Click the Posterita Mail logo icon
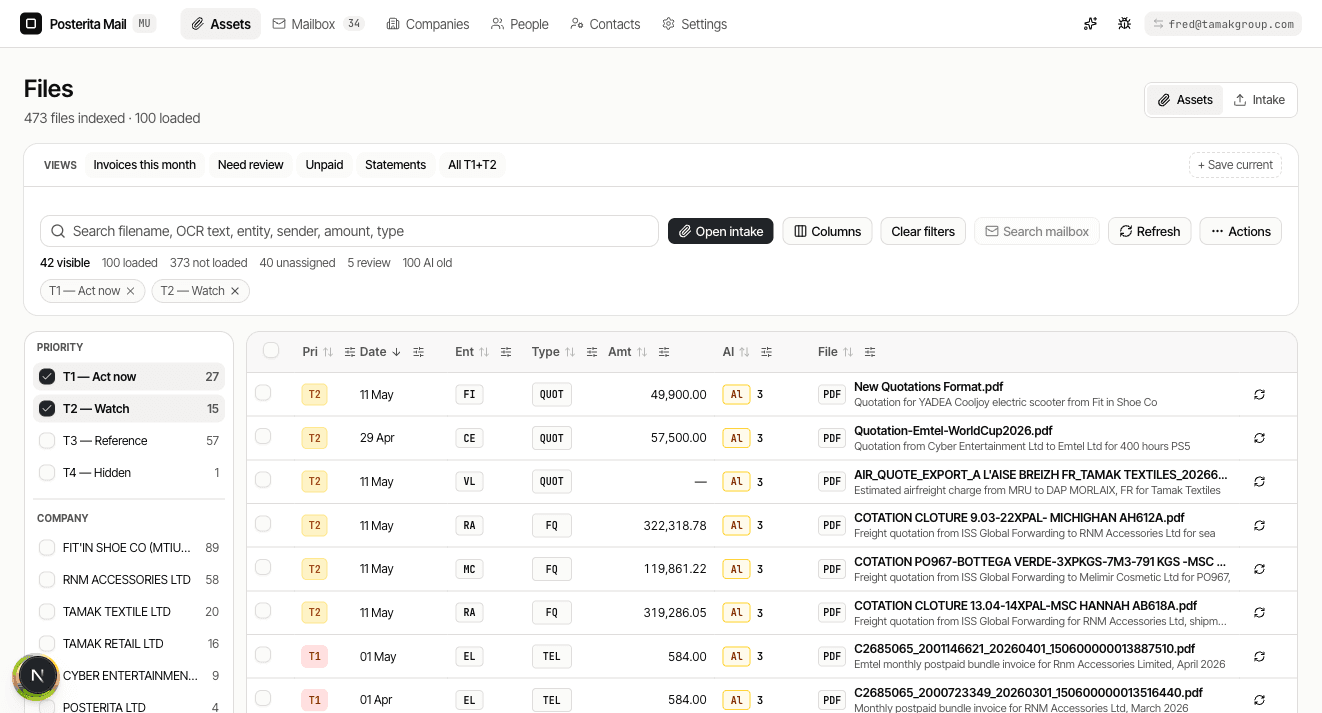The image size is (1322, 713). (x=31, y=24)
